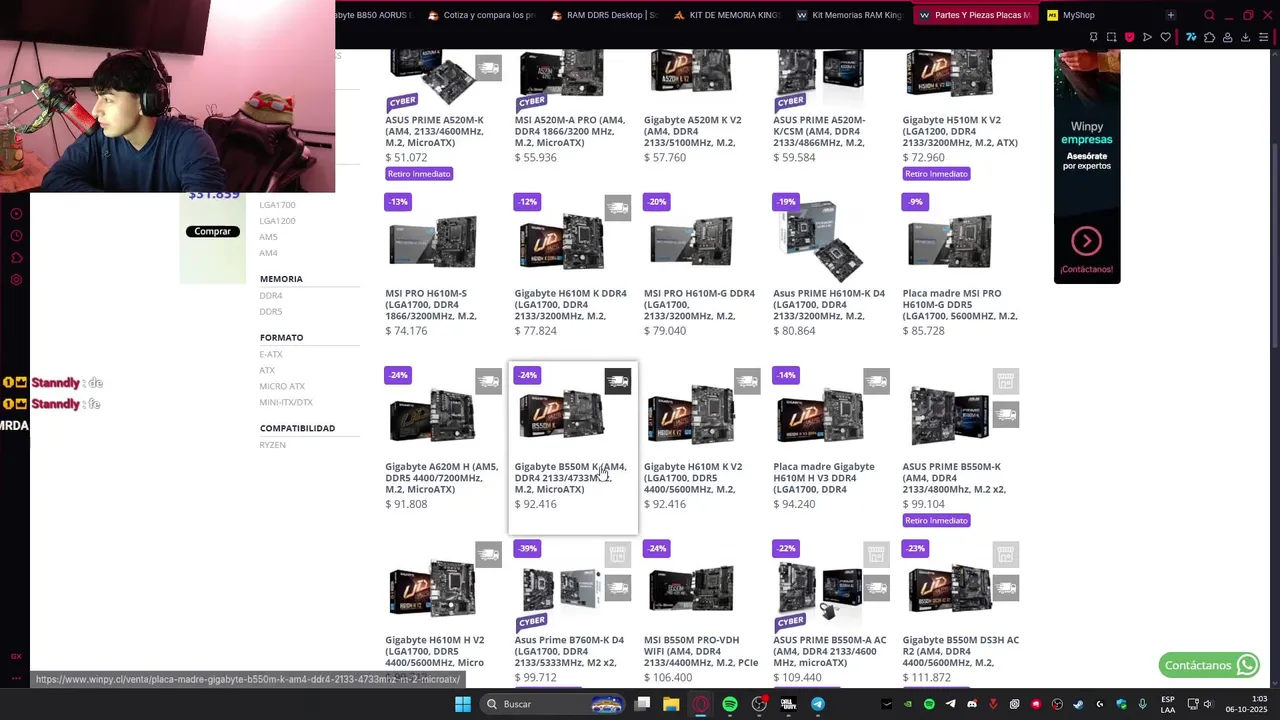Click the Contáctanos WhatsApp button
The width and height of the screenshot is (1280, 720).
1209,665
